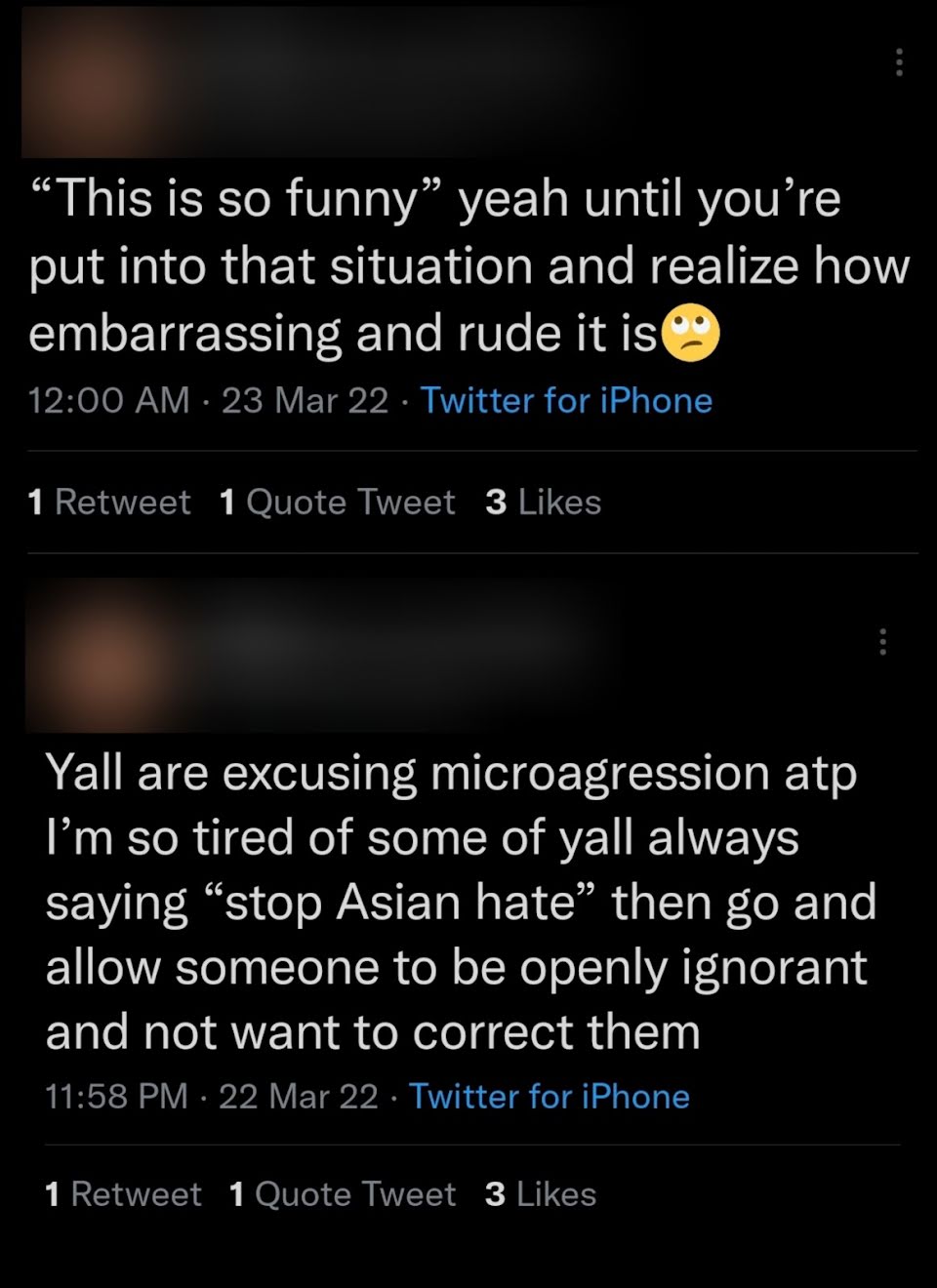The image size is (937, 1288).
Task: Click the eye-roll emoji in the top tweet
Action: [x=691, y=334]
